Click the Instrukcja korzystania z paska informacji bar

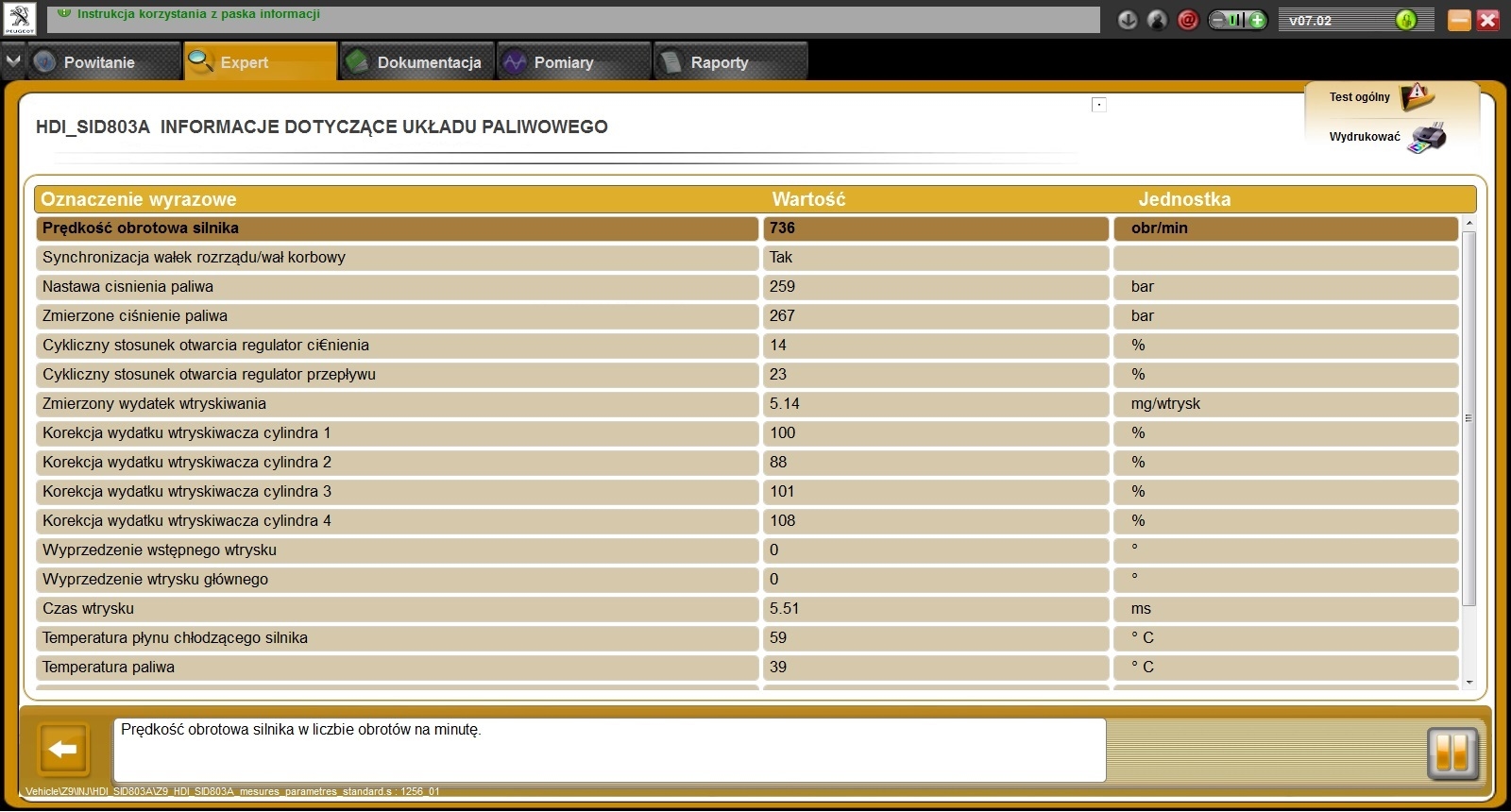[x=574, y=20]
